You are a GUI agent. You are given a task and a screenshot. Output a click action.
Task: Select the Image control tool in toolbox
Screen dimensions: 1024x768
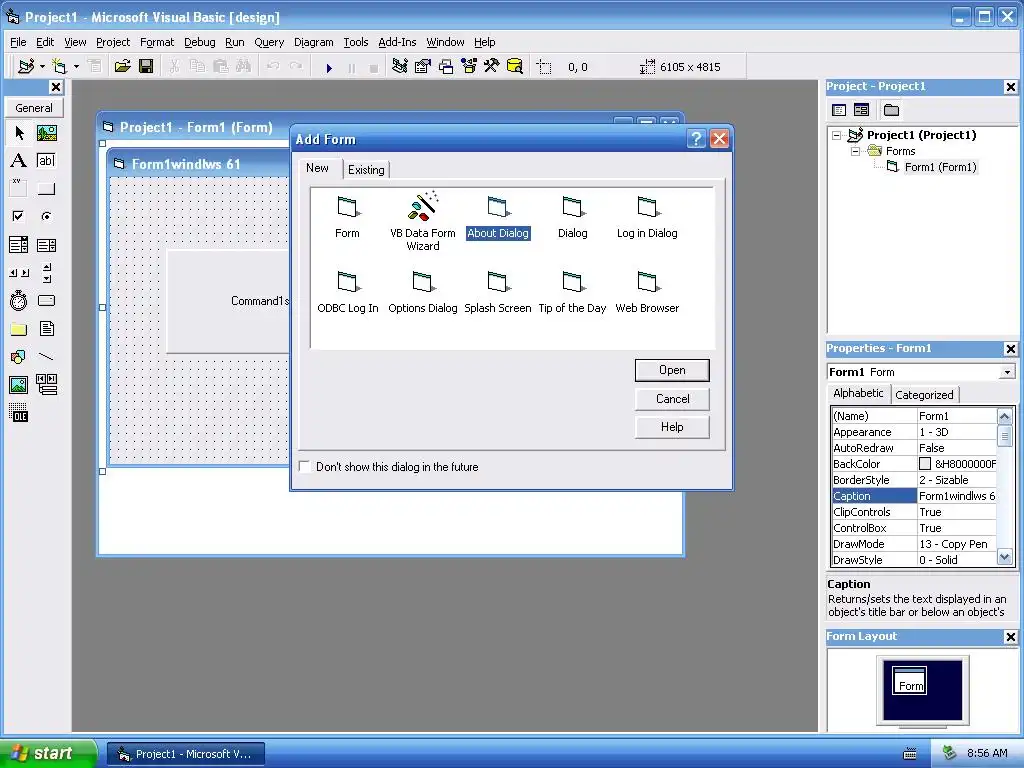[19, 385]
